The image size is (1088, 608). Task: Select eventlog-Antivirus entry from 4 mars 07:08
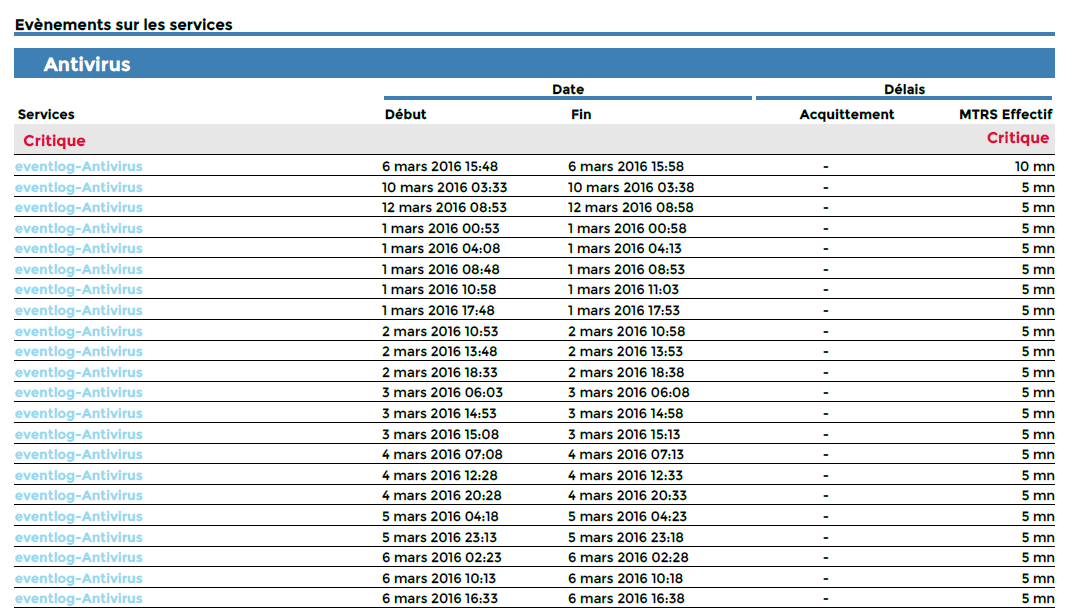pos(78,454)
